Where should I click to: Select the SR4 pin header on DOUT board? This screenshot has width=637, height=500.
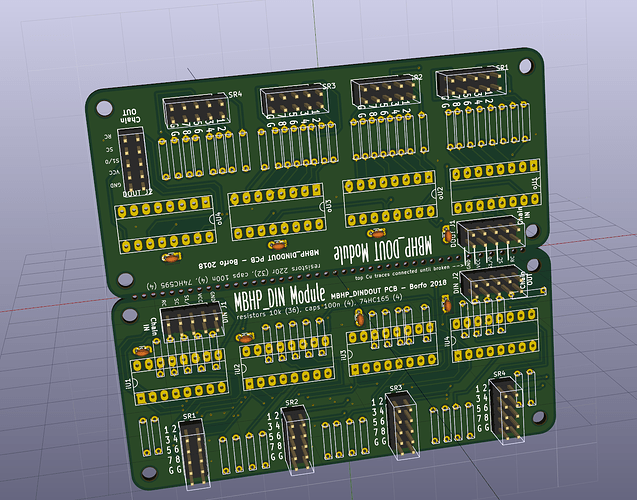pyautogui.click(x=196, y=109)
